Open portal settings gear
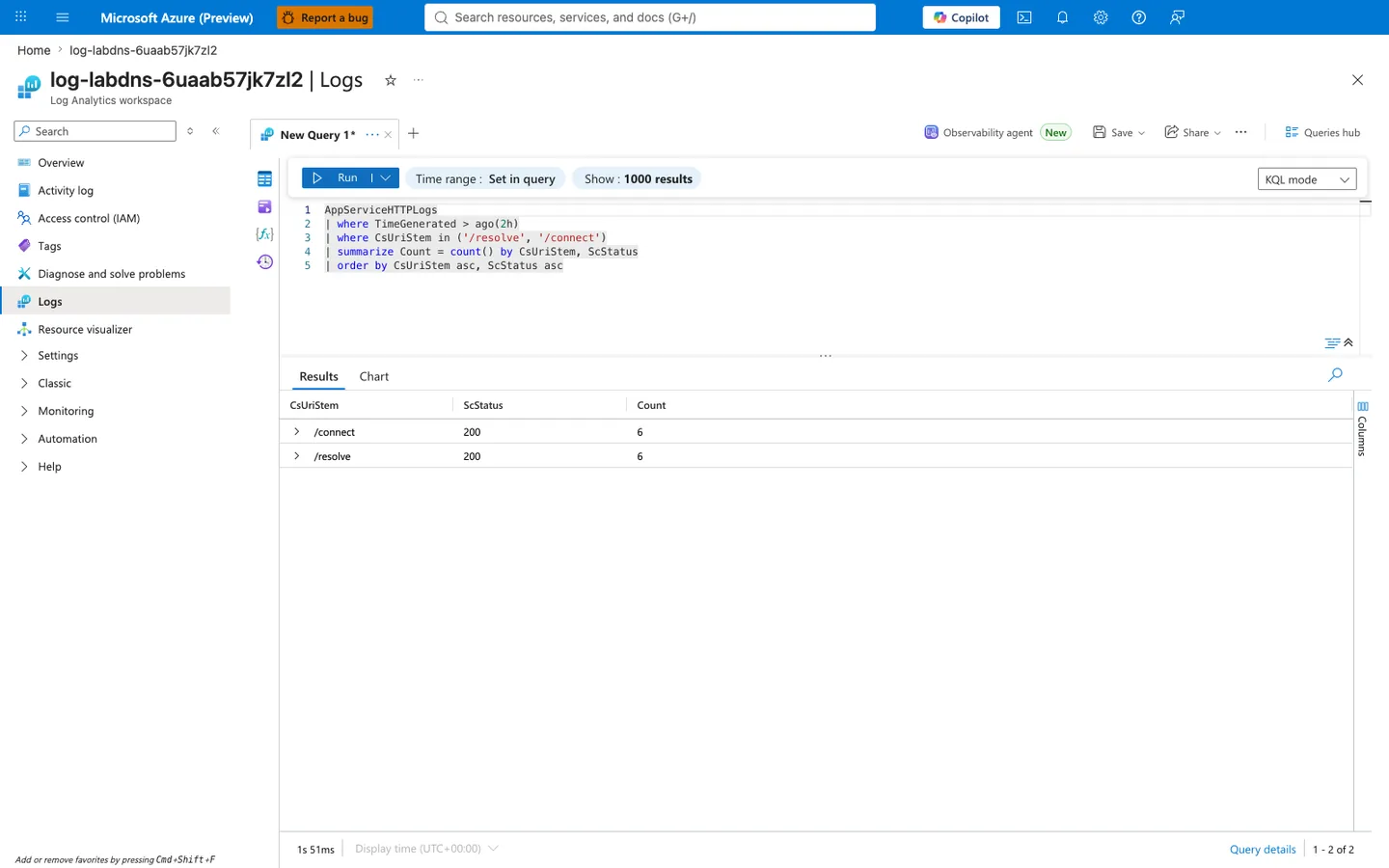1389x868 pixels. click(x=1101, y=17)
